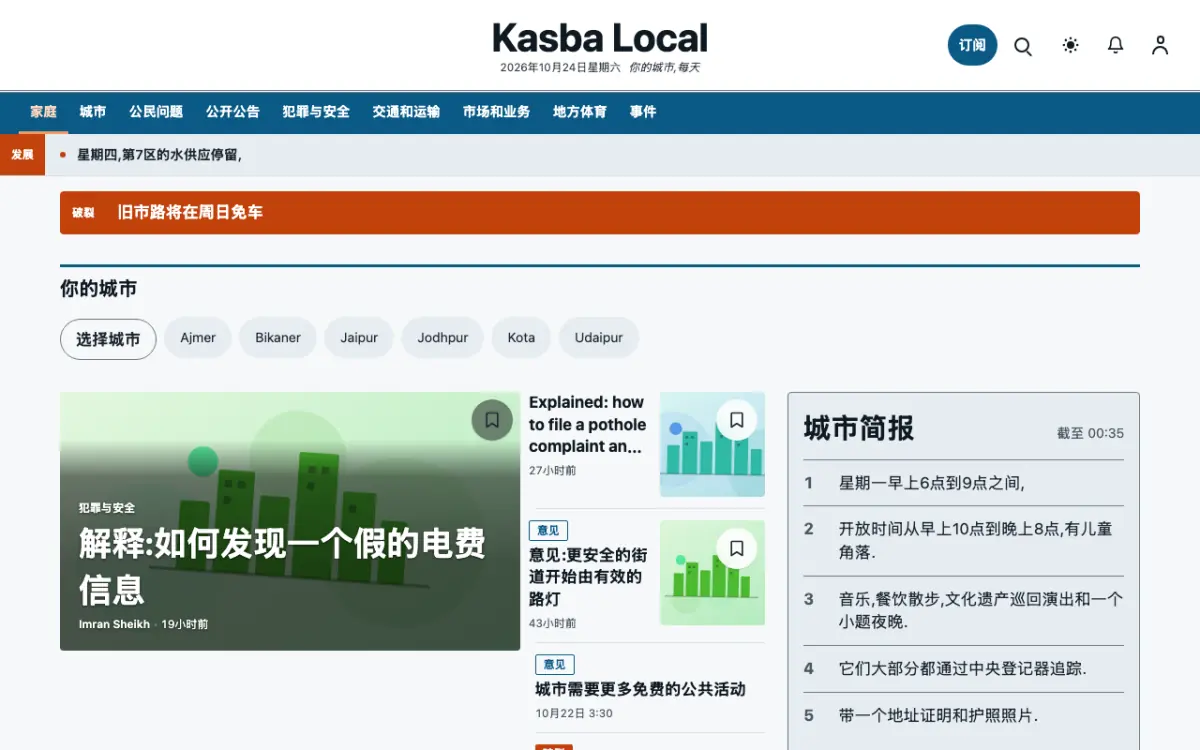
Task: Select the Ajmer city chip
Action: point(198,338)
